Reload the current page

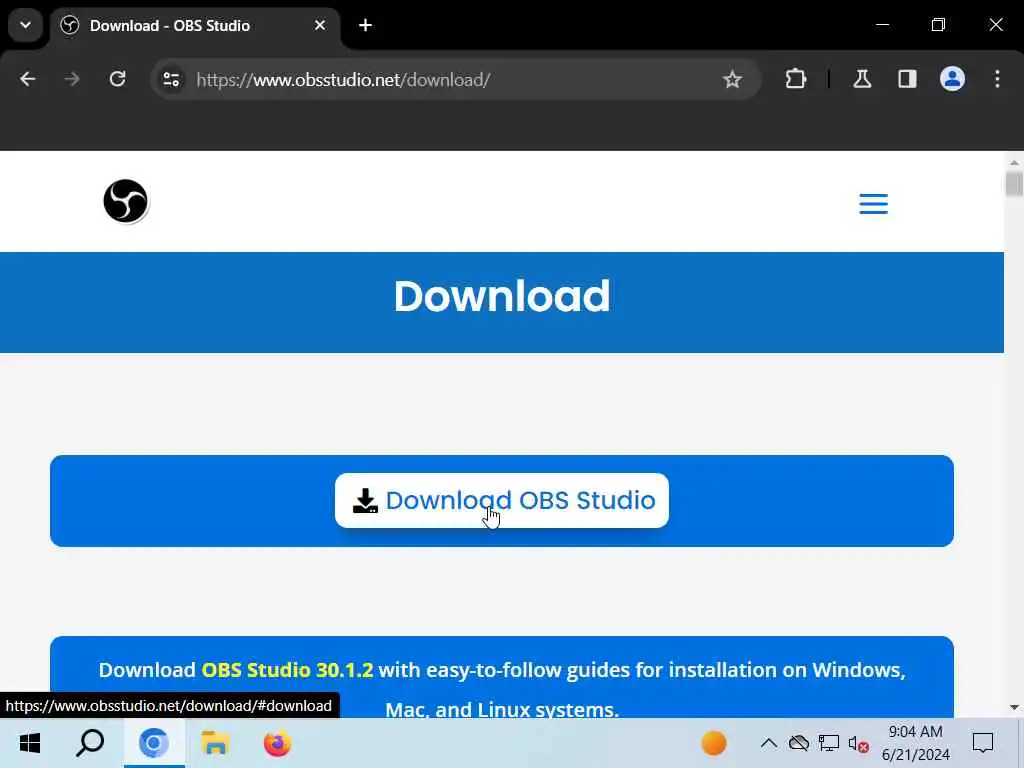tap(118, 80)
